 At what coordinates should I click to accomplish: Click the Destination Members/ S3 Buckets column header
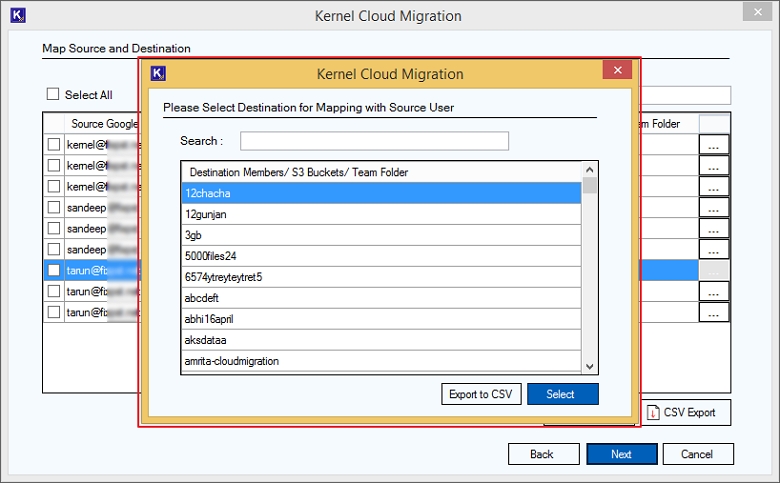pyautogui.click(x=381, y=172)
